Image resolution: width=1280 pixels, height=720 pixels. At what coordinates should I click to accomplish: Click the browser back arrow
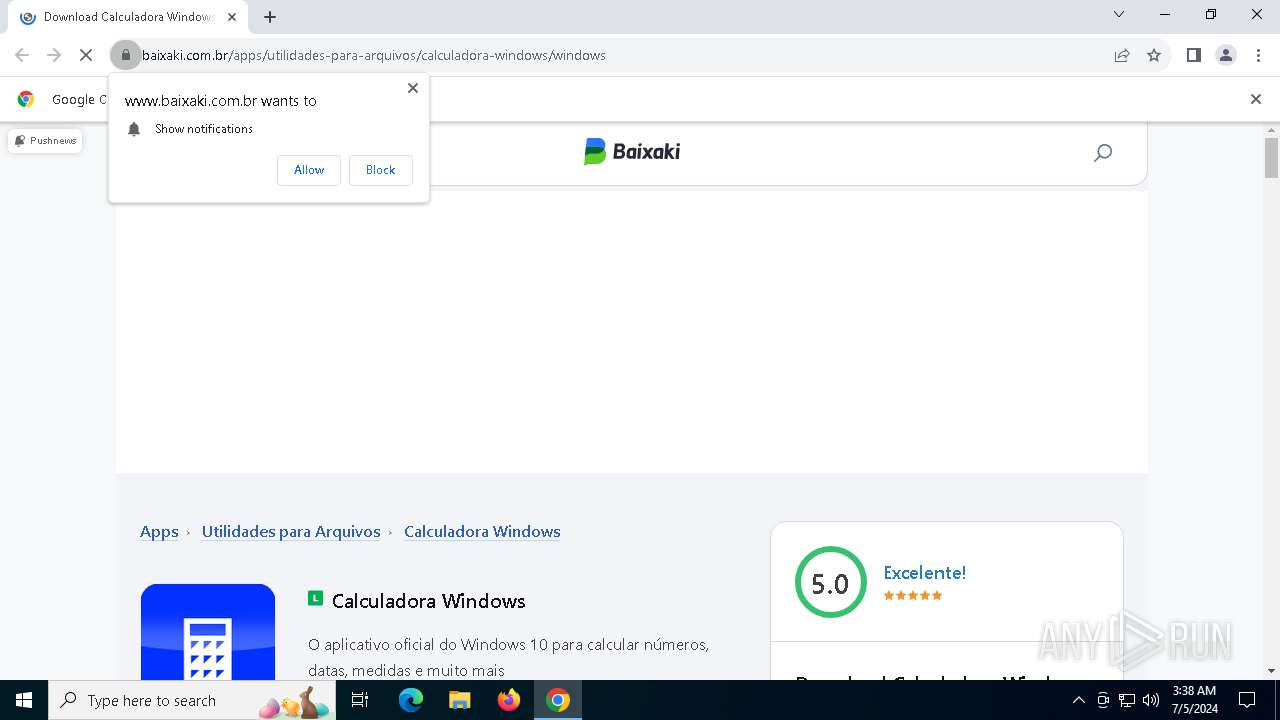click(x=22, y=55)
